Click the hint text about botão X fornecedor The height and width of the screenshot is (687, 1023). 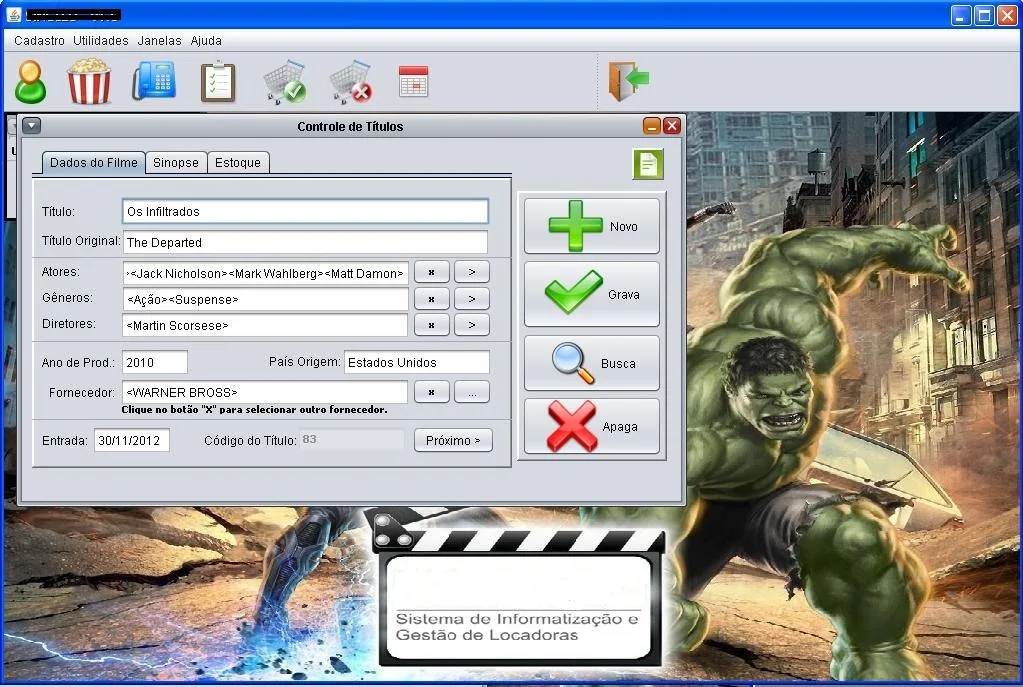click(x=254, y=410)
